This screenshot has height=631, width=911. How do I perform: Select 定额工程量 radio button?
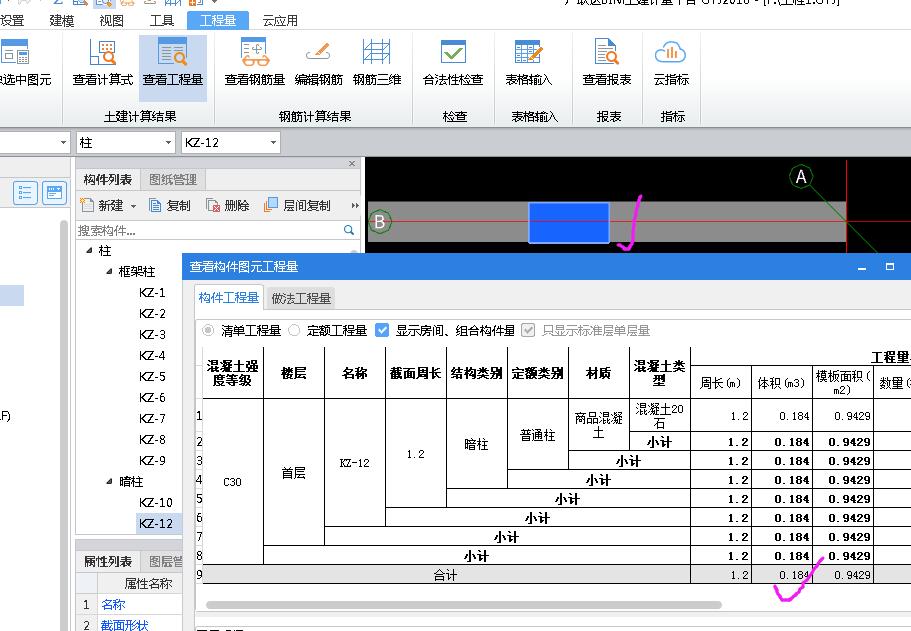294,331
